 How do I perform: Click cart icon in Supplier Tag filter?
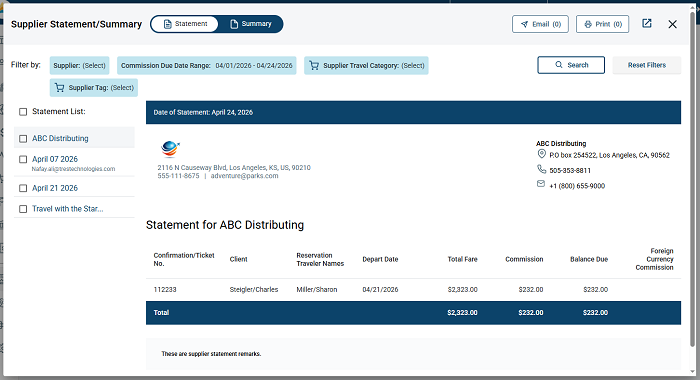(59, 88)
